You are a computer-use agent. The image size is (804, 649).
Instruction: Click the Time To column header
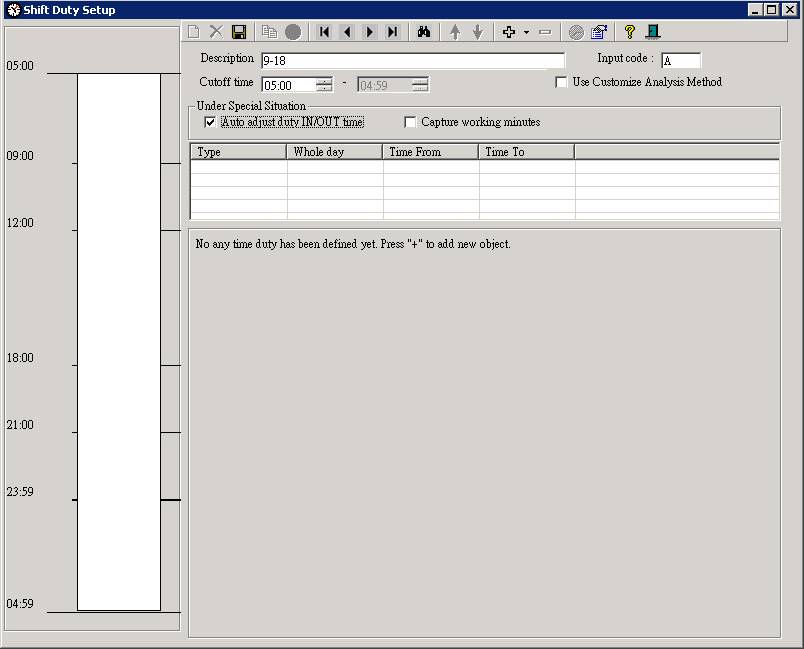click(x=527, y=152)
